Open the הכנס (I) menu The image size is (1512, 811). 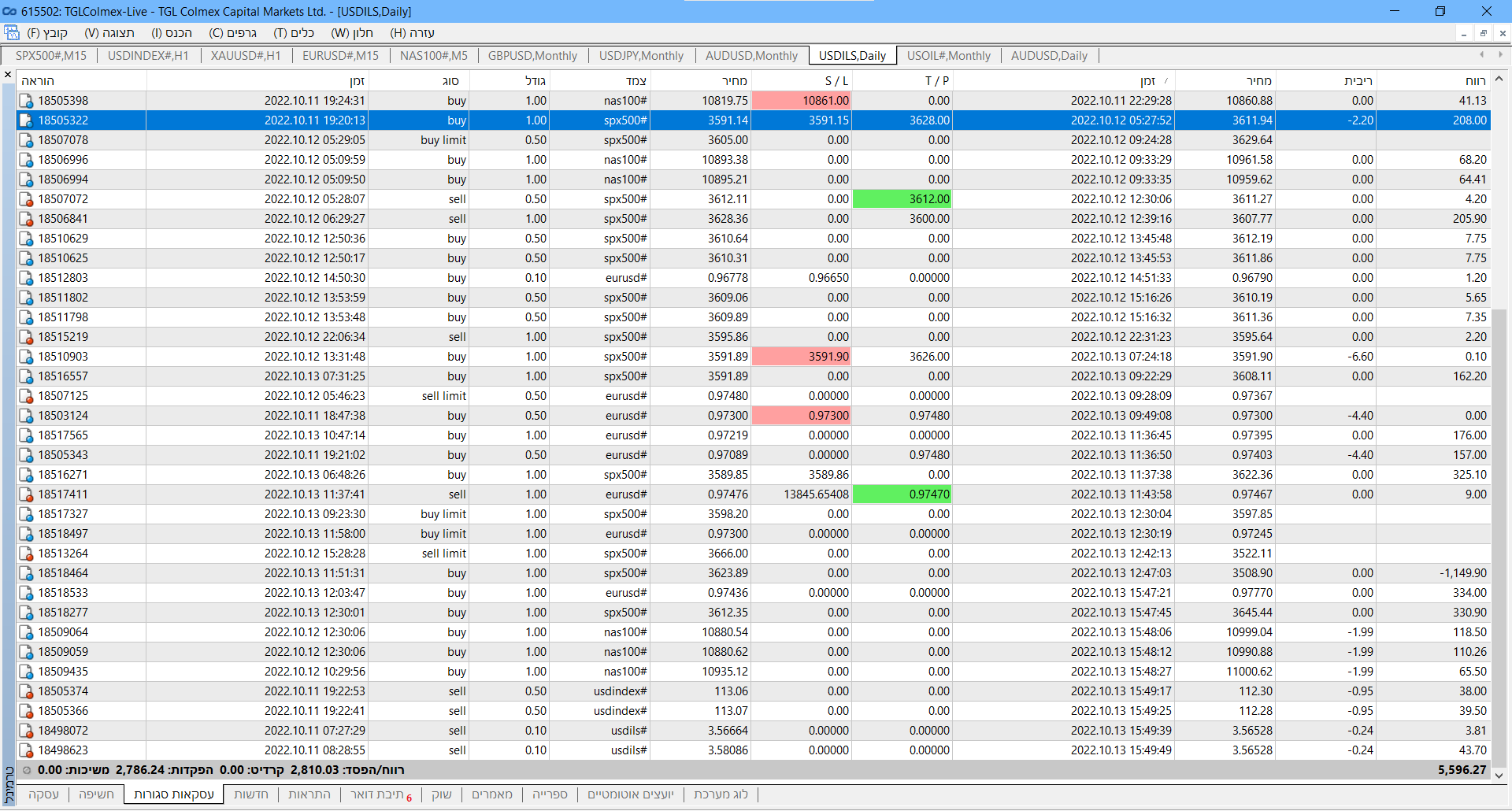pyautogui.click(x=172, y=33)
